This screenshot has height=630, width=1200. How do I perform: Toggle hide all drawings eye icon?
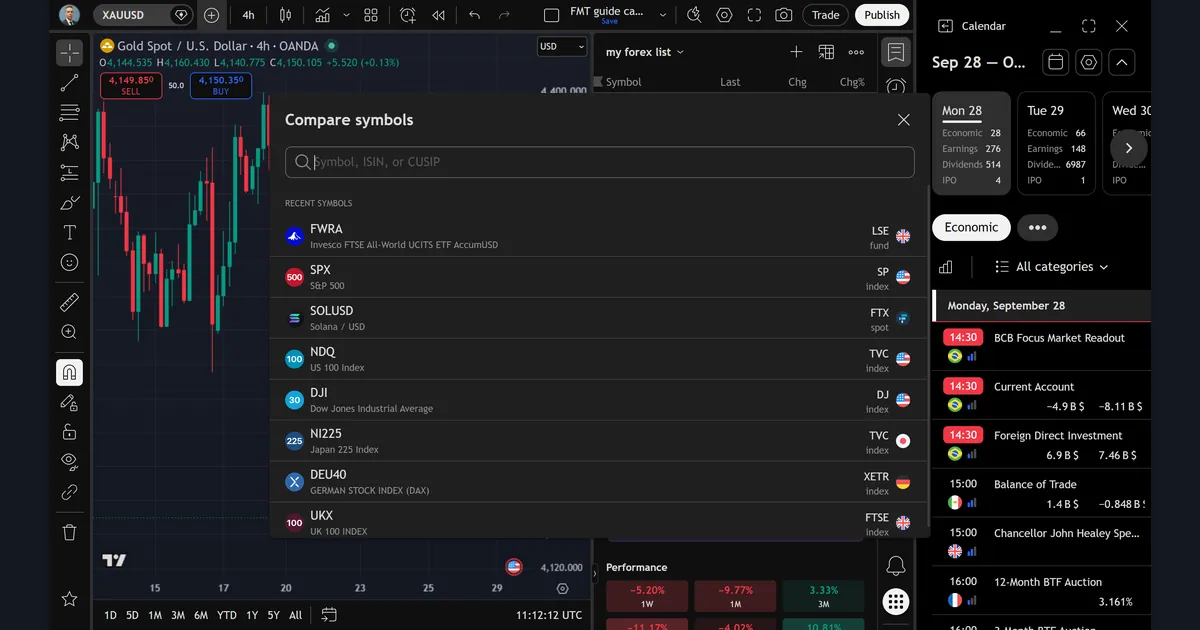[69, 461]
